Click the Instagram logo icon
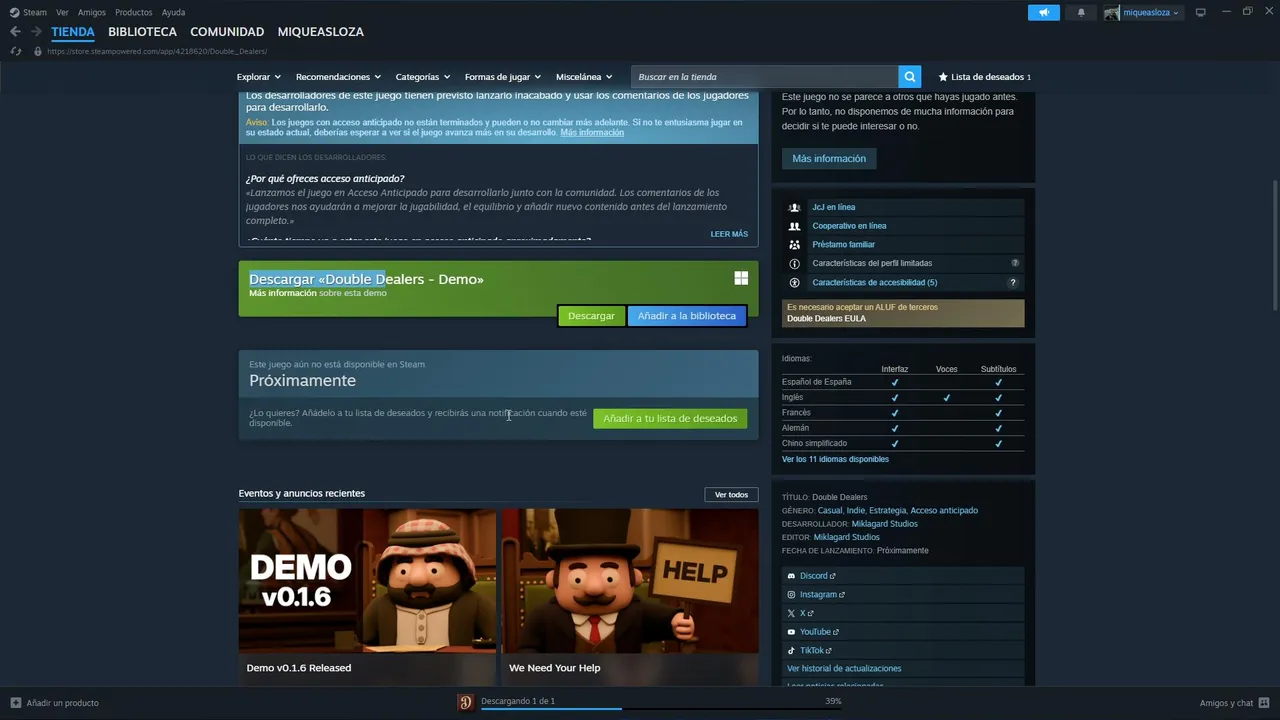 pos(791,595)
